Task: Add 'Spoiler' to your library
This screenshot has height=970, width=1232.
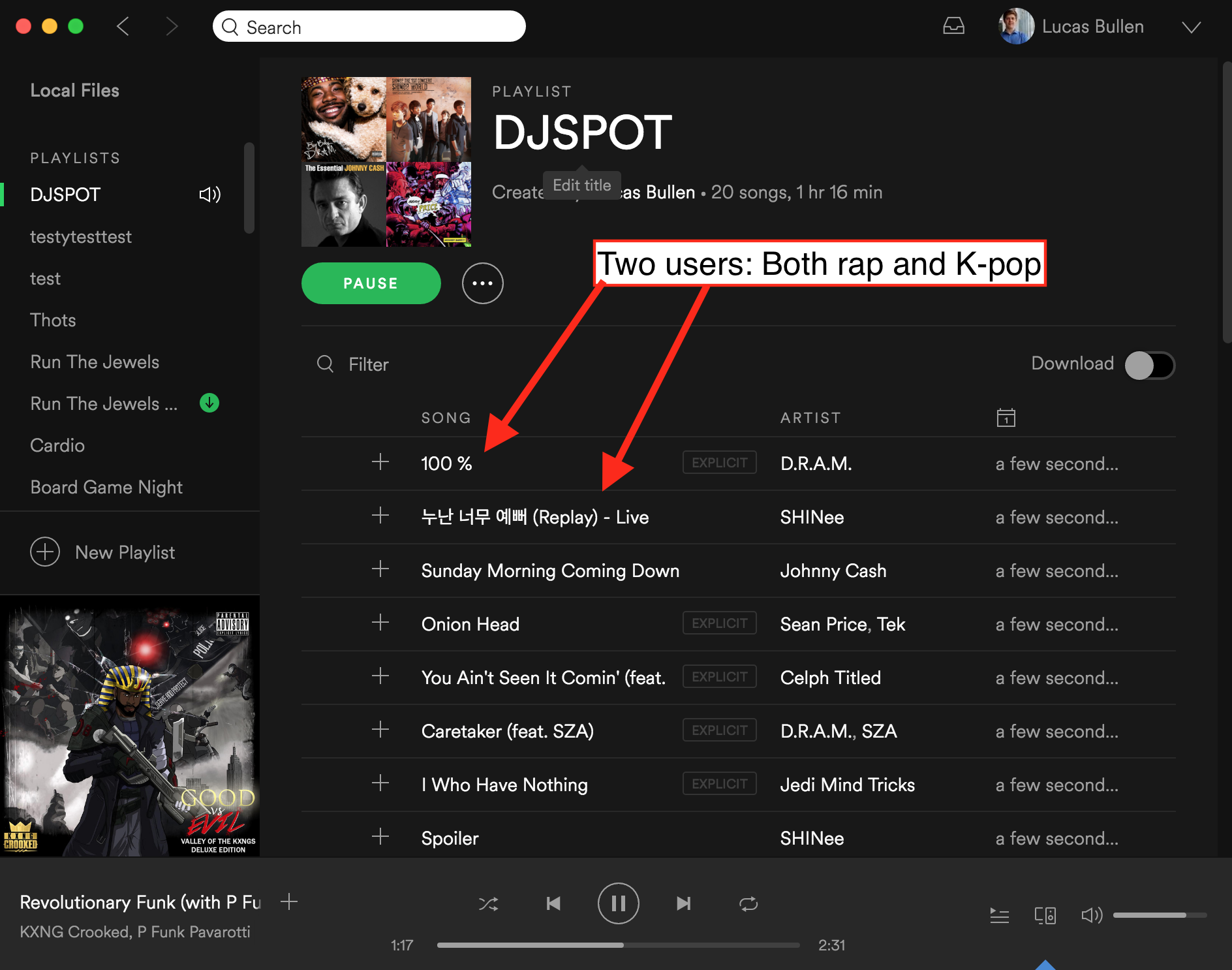Action: [x=380, y=837]
